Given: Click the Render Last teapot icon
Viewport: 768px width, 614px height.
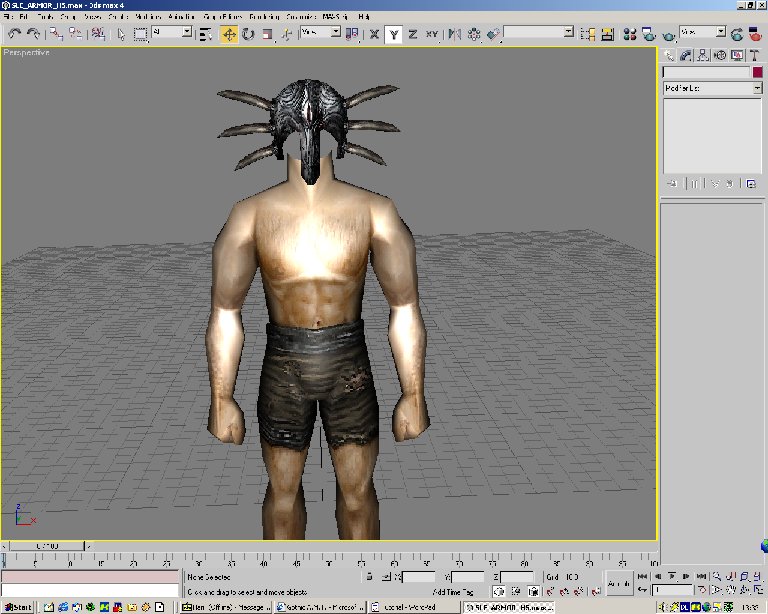Looking at the screenshot, I should (x=737, y=34).
